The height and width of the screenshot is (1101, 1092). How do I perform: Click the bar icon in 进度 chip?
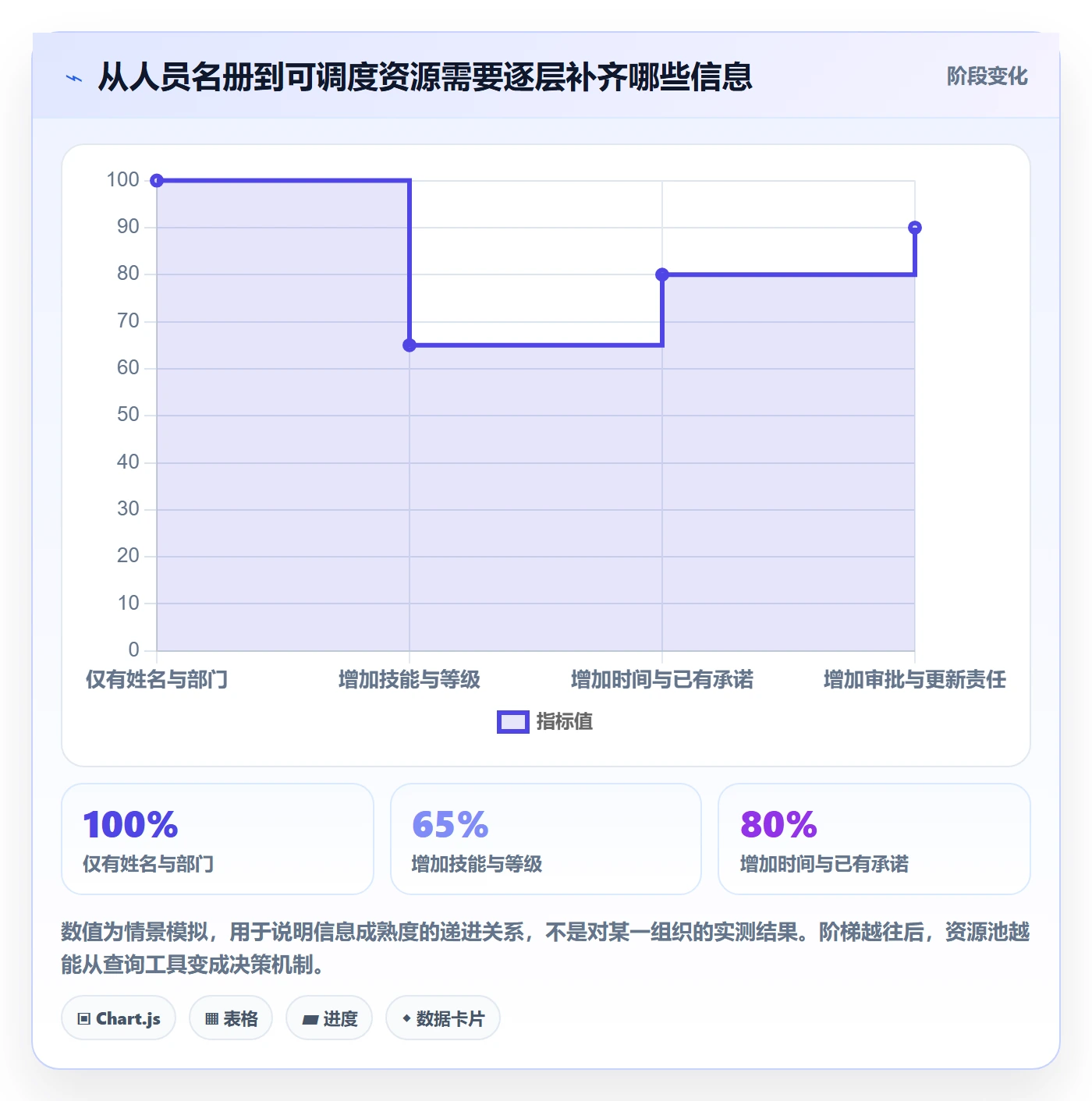click(x=310, y=1019)
